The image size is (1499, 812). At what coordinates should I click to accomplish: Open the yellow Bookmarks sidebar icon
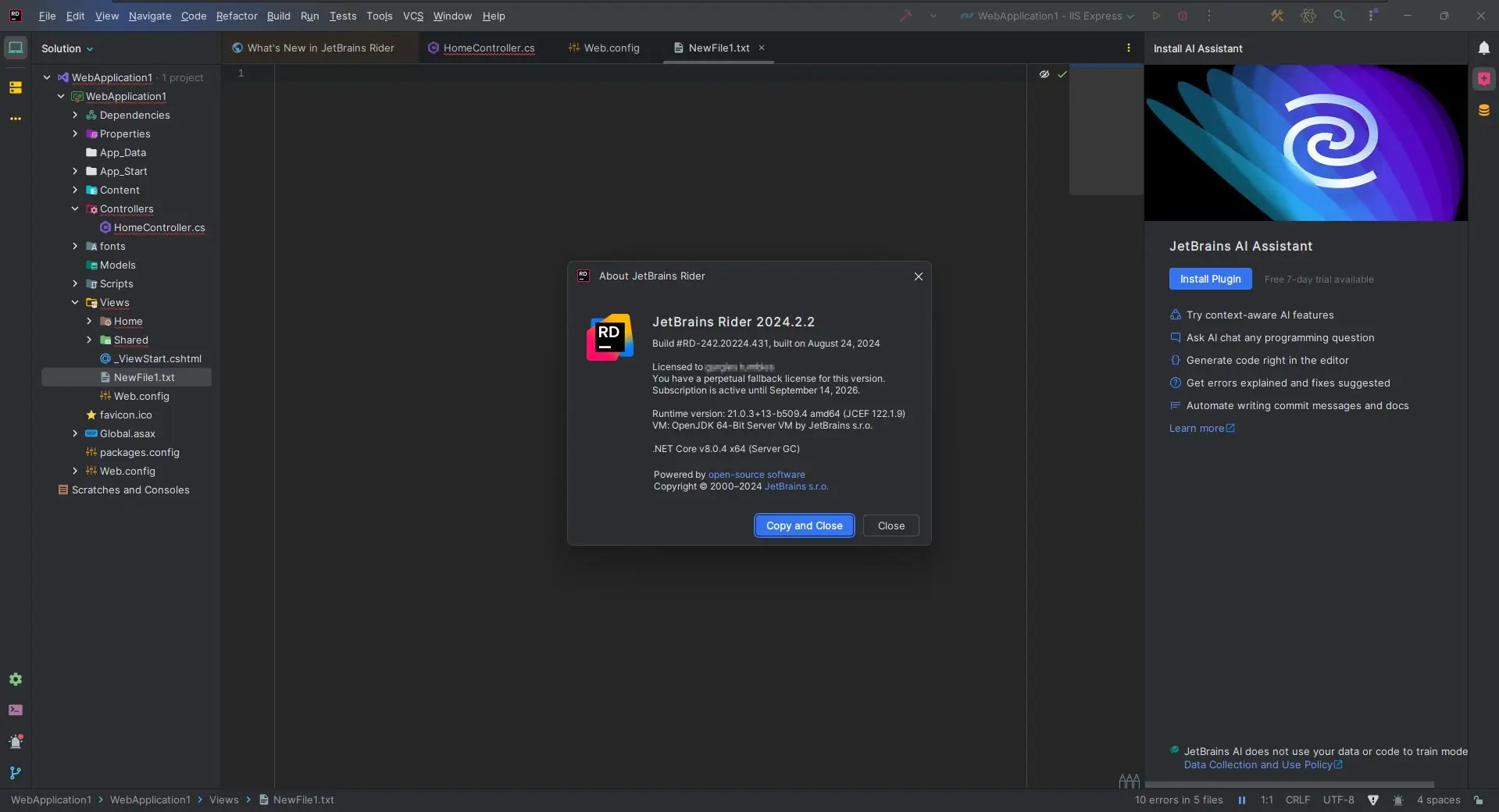(16, 87)
